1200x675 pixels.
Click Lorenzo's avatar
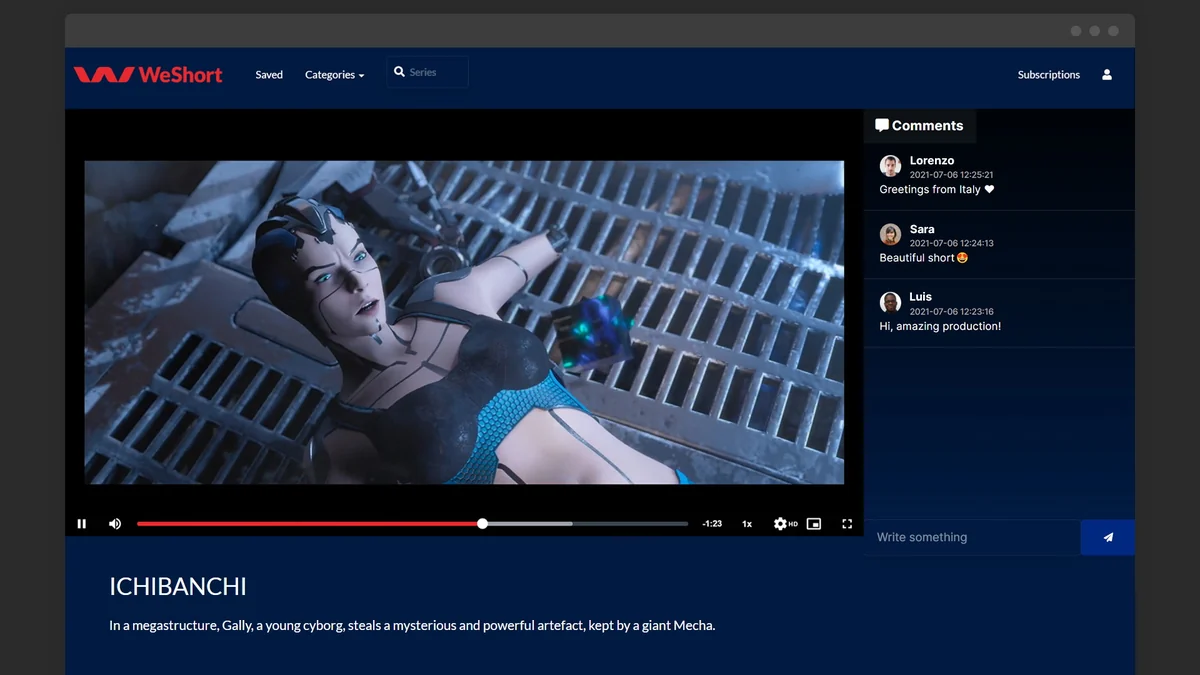coord(890,166)
